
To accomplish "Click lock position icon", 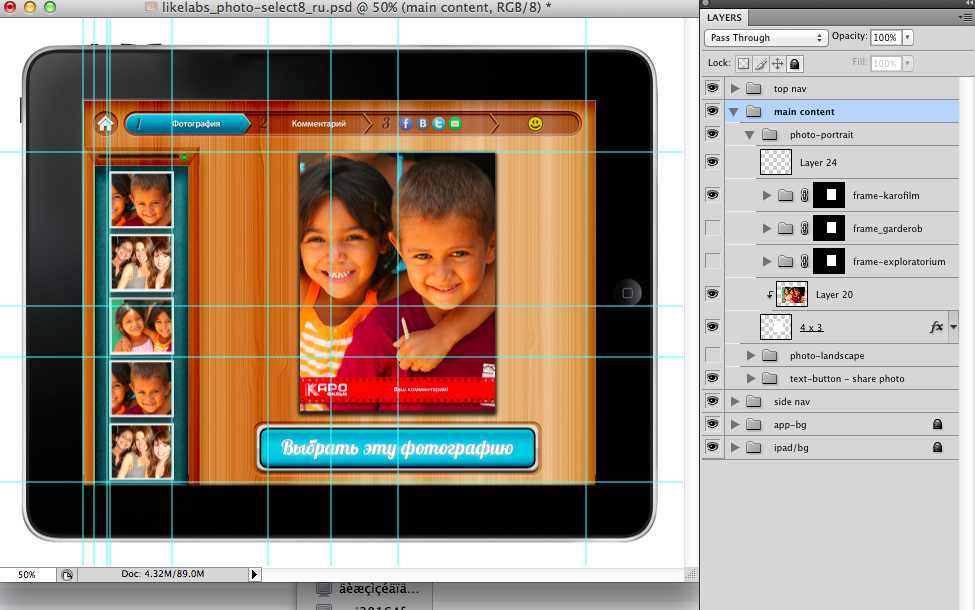I will click(777, 63).
